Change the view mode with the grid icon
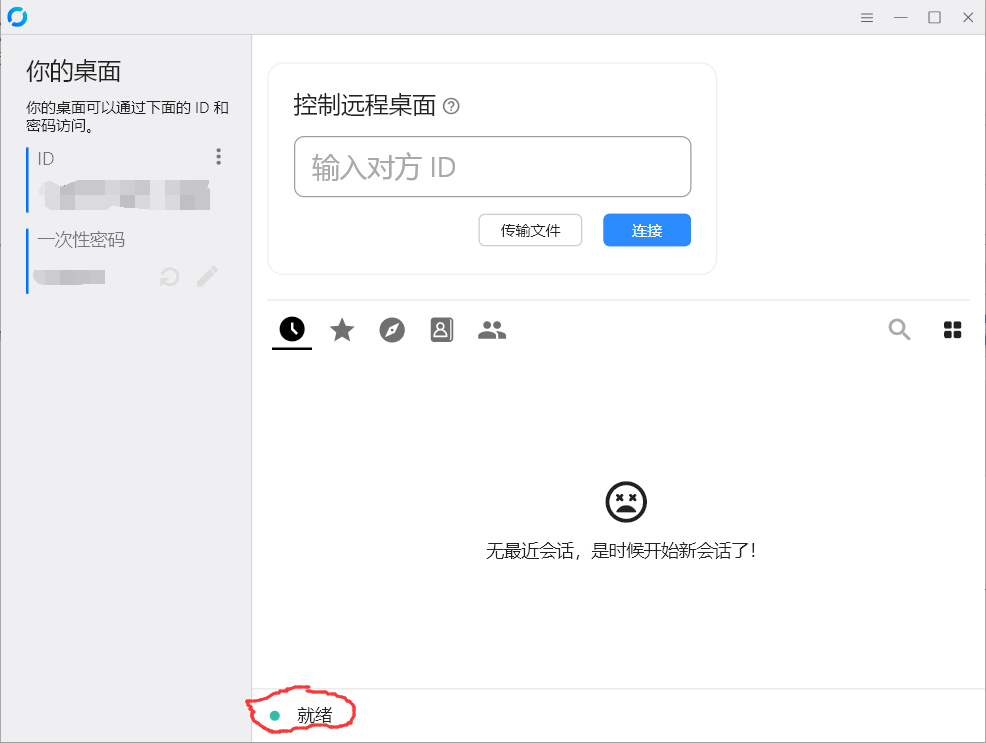This screenshot has width=986, height=743. point(952,329)
